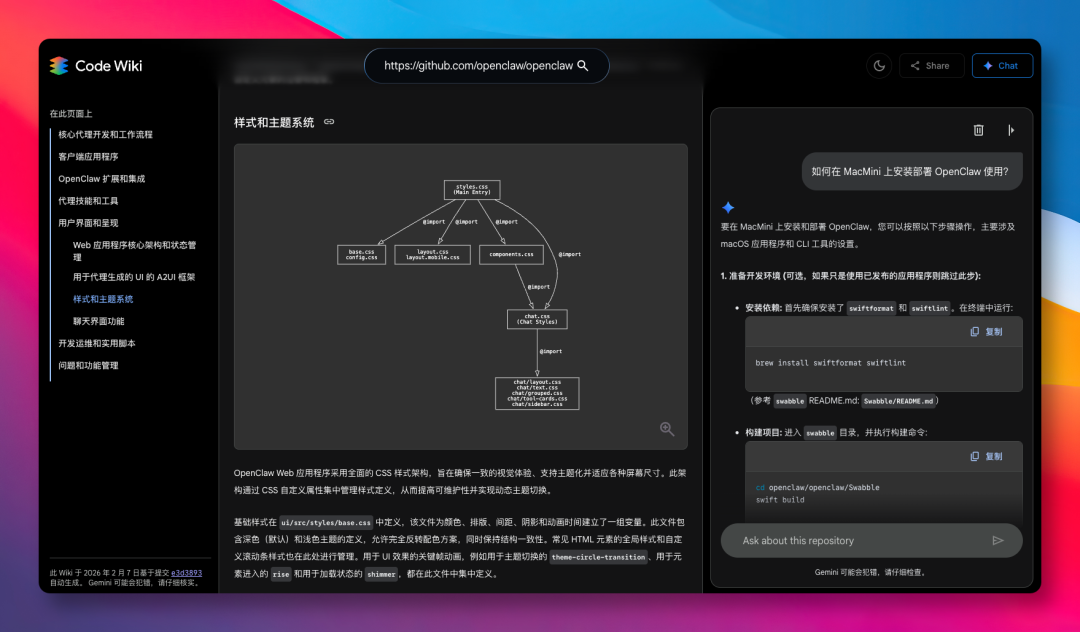1080x632 pixels.
Task: Open the Chat button
Action: coord(1002,65)
